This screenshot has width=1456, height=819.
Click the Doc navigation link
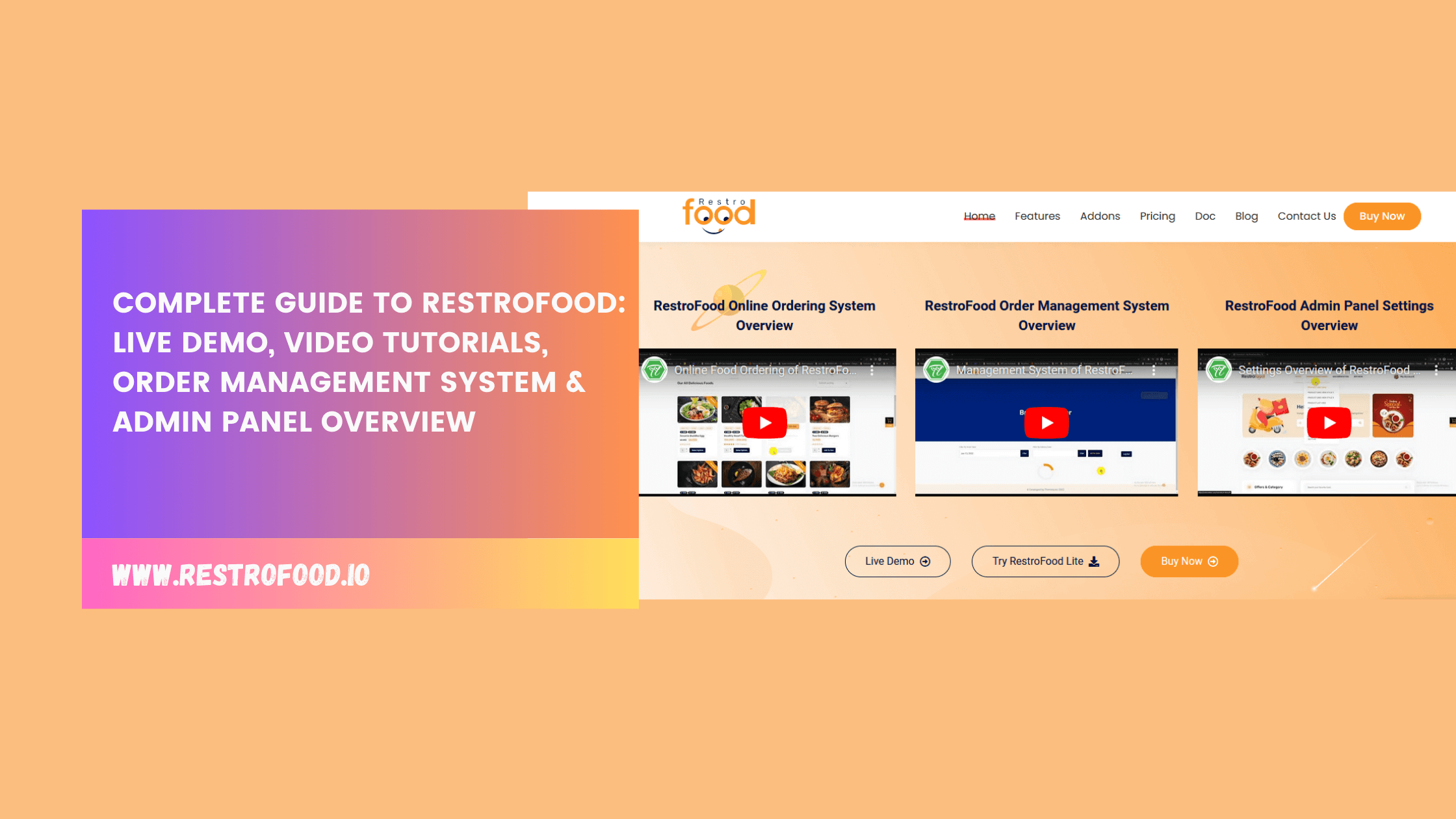1204,216
